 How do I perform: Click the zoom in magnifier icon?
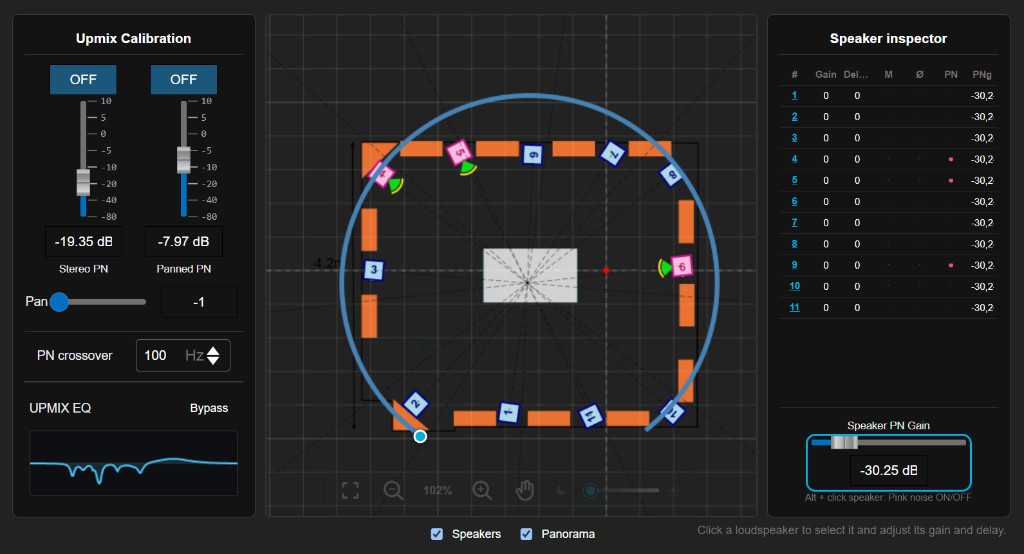pos(482,490)
